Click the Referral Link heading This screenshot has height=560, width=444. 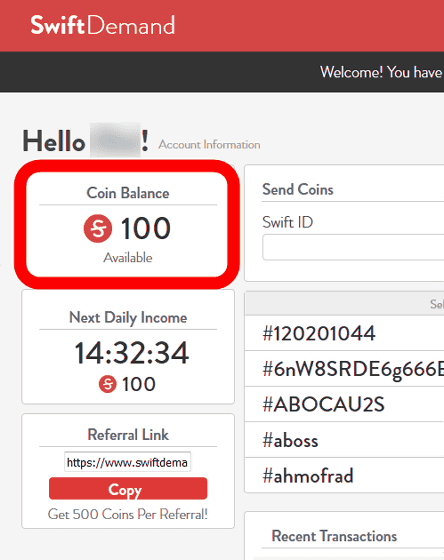[128, 435]
